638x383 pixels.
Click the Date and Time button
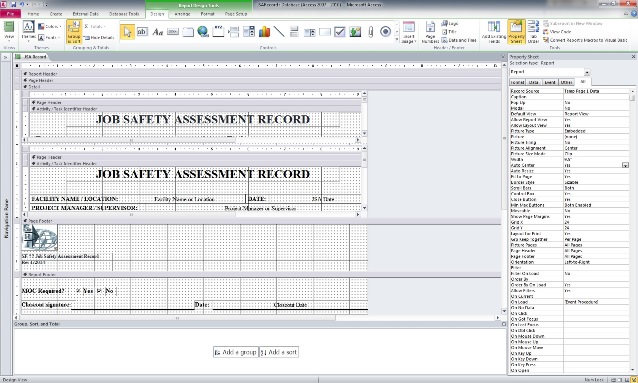point(459,40)
